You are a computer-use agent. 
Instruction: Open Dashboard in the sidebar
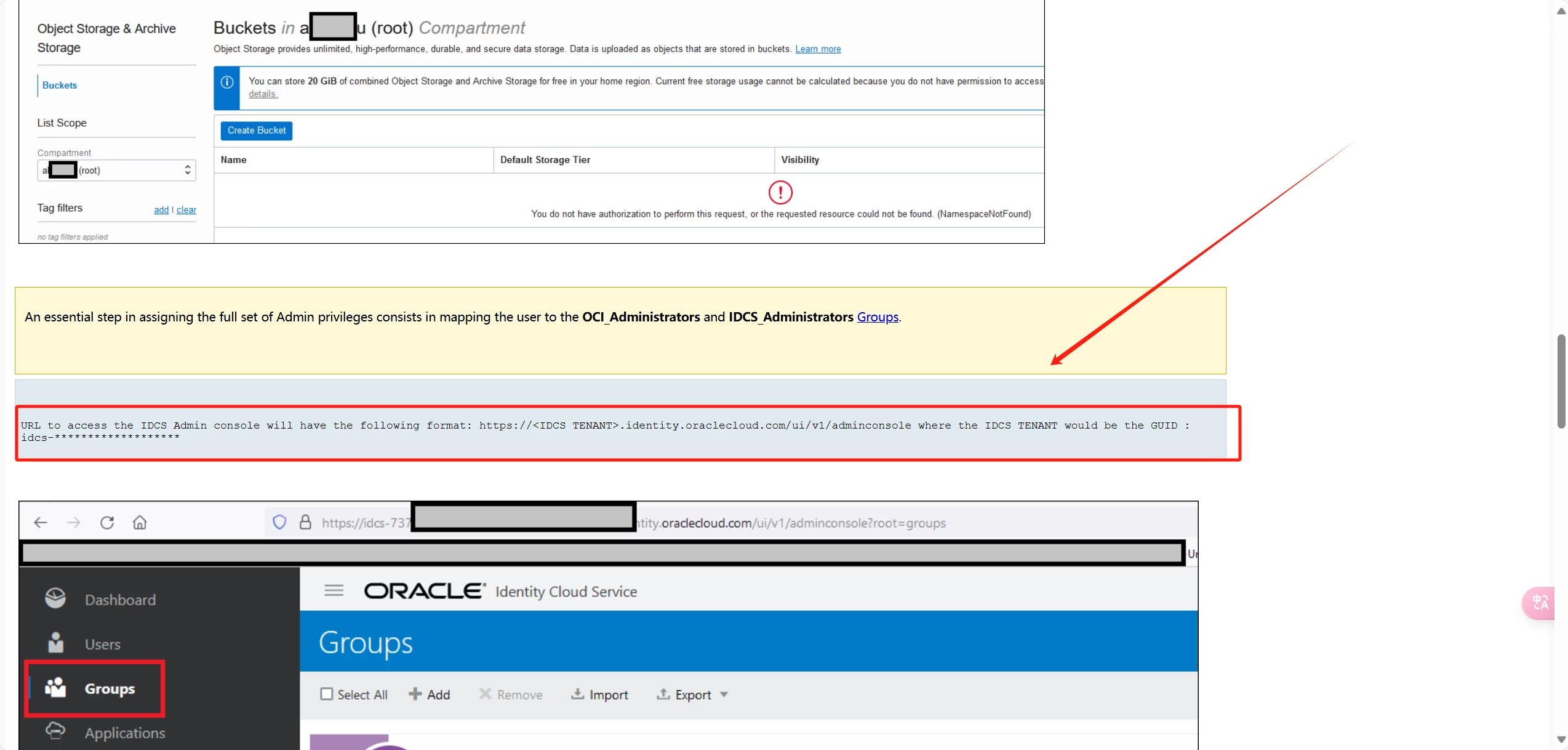pos(119,600)
